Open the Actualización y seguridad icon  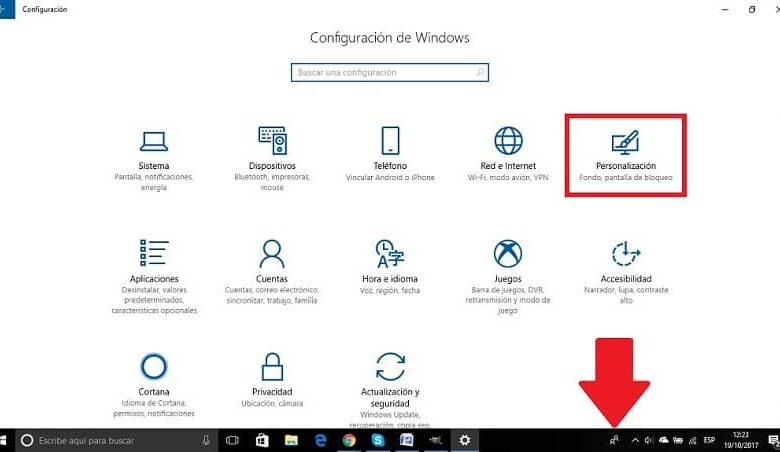[390, 366]
